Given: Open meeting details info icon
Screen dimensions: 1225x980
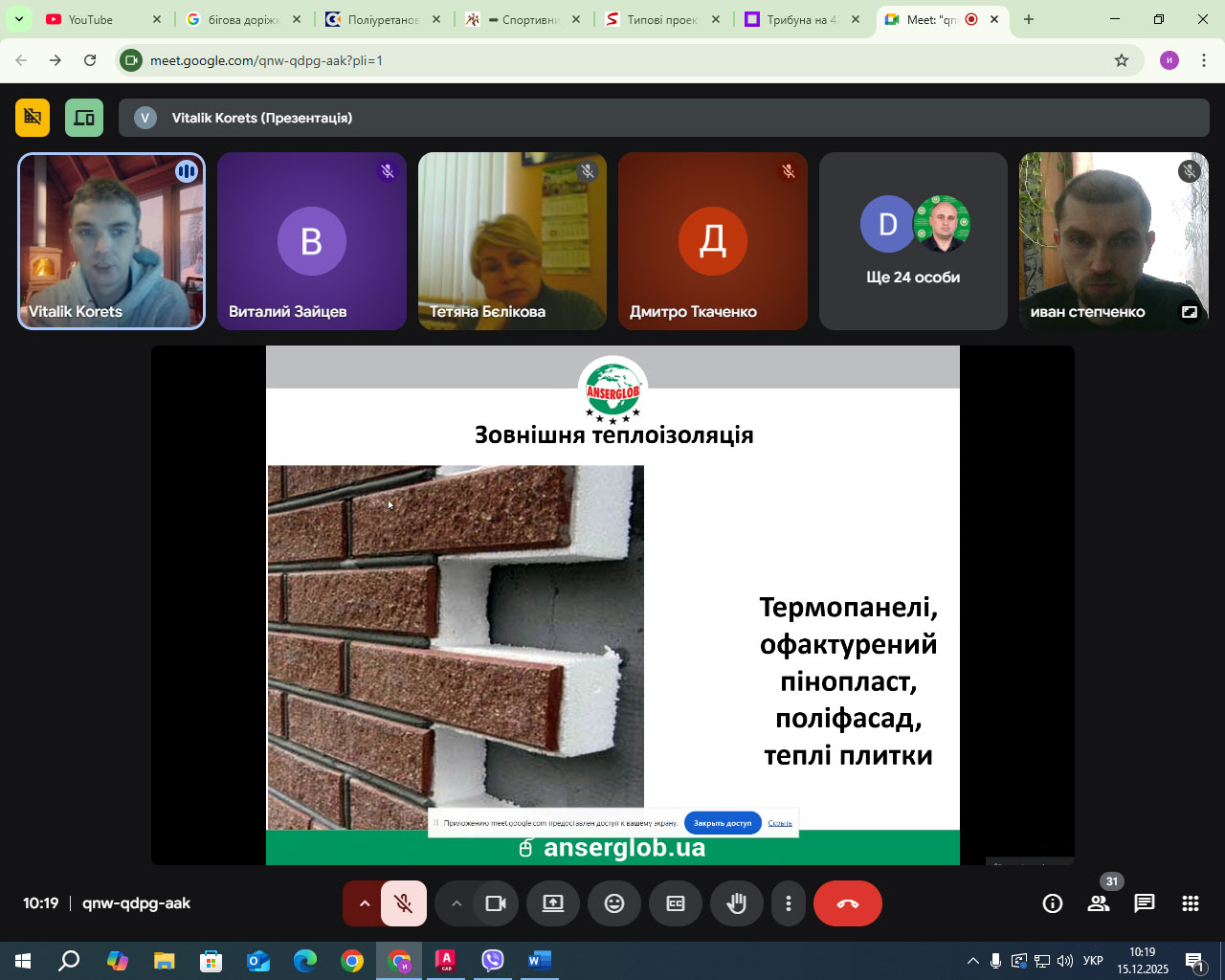Looking at the screenshot, I should coord(1053,903).
